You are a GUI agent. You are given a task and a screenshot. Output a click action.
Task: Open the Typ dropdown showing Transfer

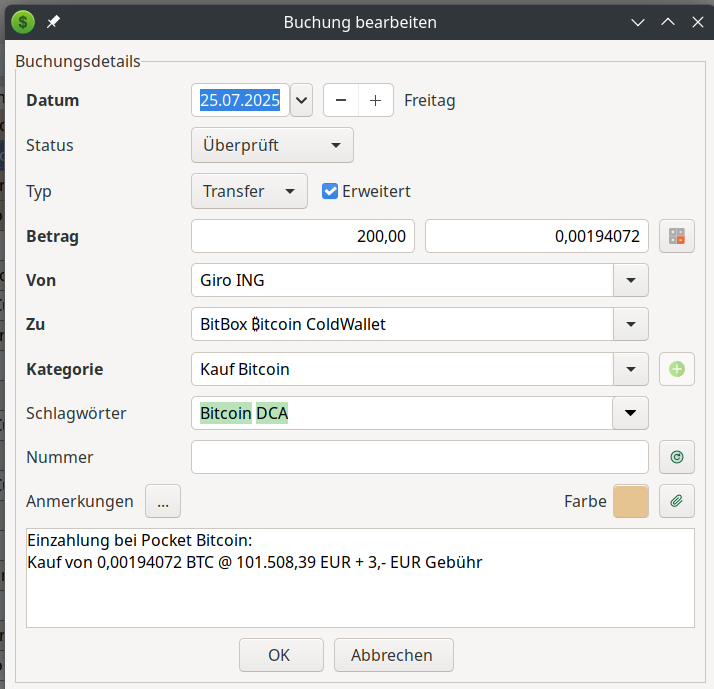(249, 191)
